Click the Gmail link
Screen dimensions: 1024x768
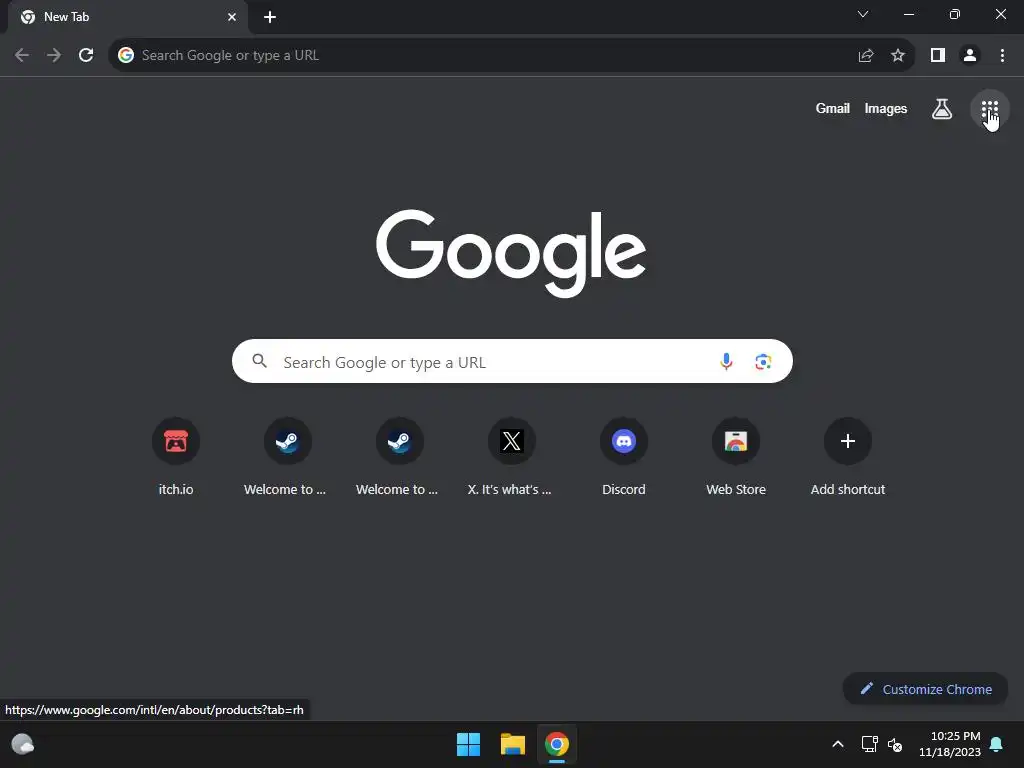coord(832,108)
